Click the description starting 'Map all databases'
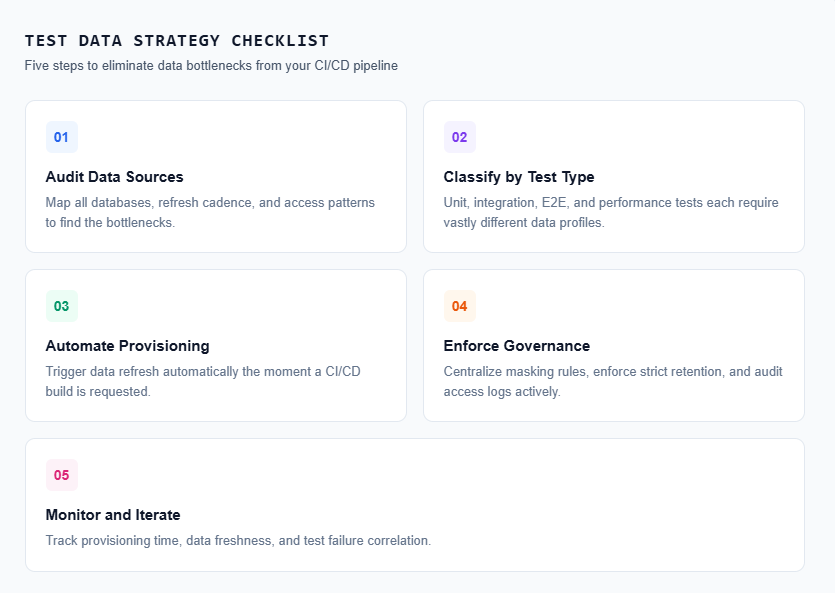The image size is (835, 593). click(210, 212)
